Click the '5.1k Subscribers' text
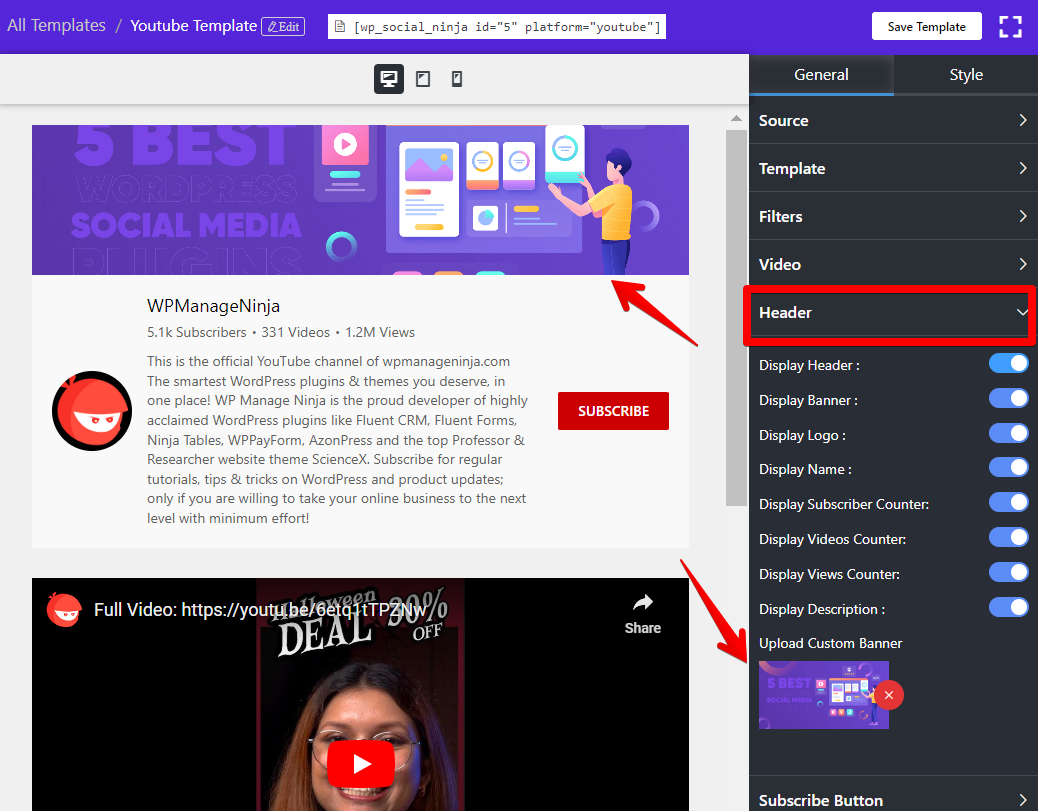The image size is (1041, 811). coord(197,332)
